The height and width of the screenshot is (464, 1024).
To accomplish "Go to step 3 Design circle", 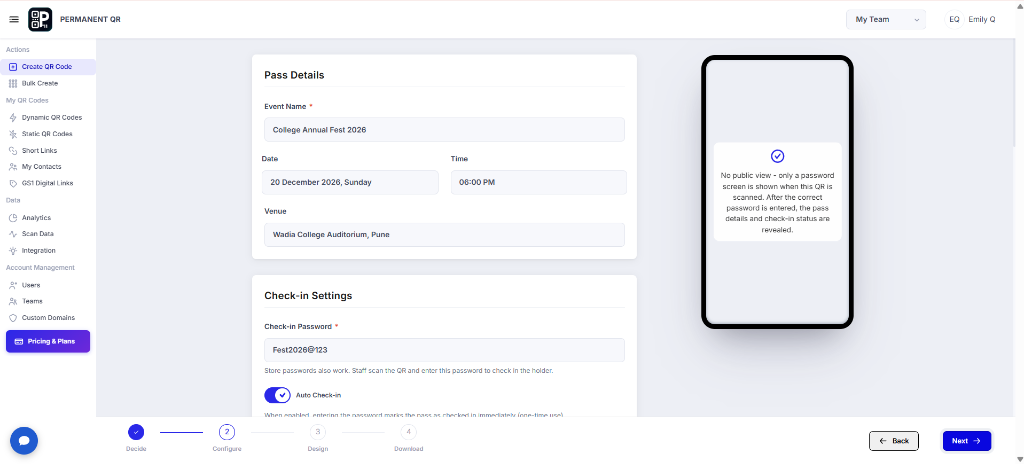I will 317,432.
